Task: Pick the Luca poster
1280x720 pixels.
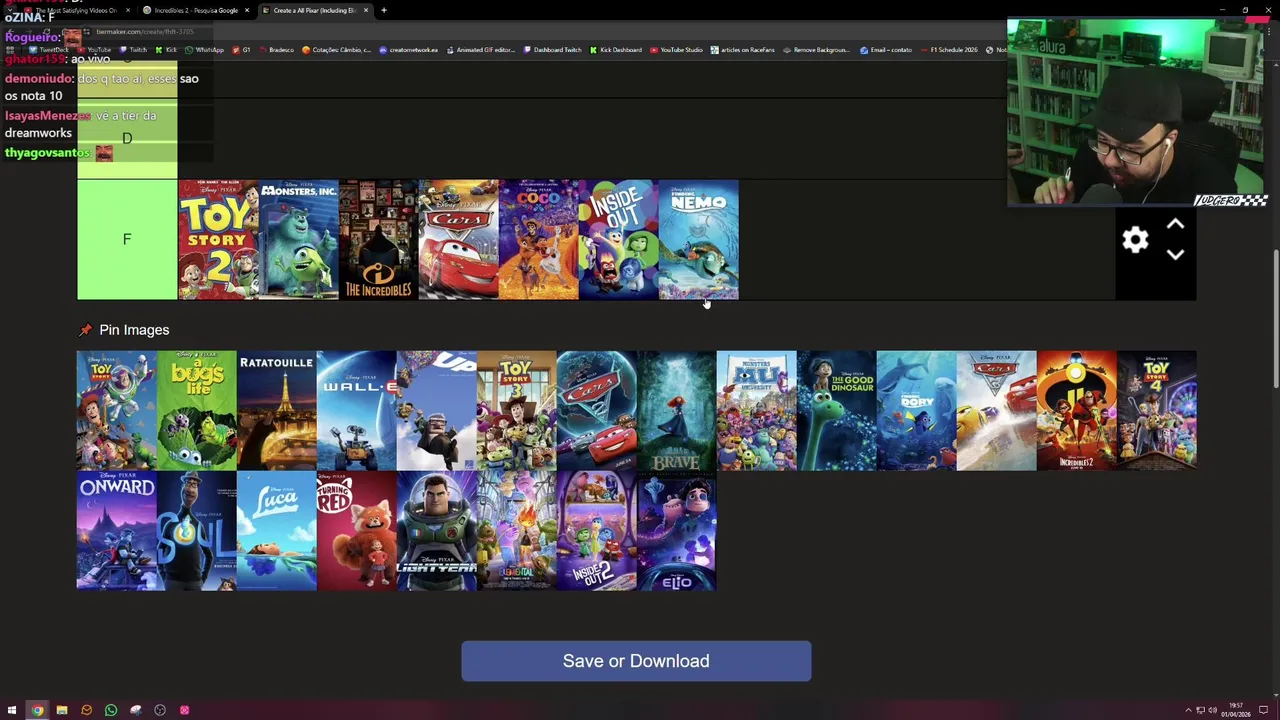Action: pos(277,531)
